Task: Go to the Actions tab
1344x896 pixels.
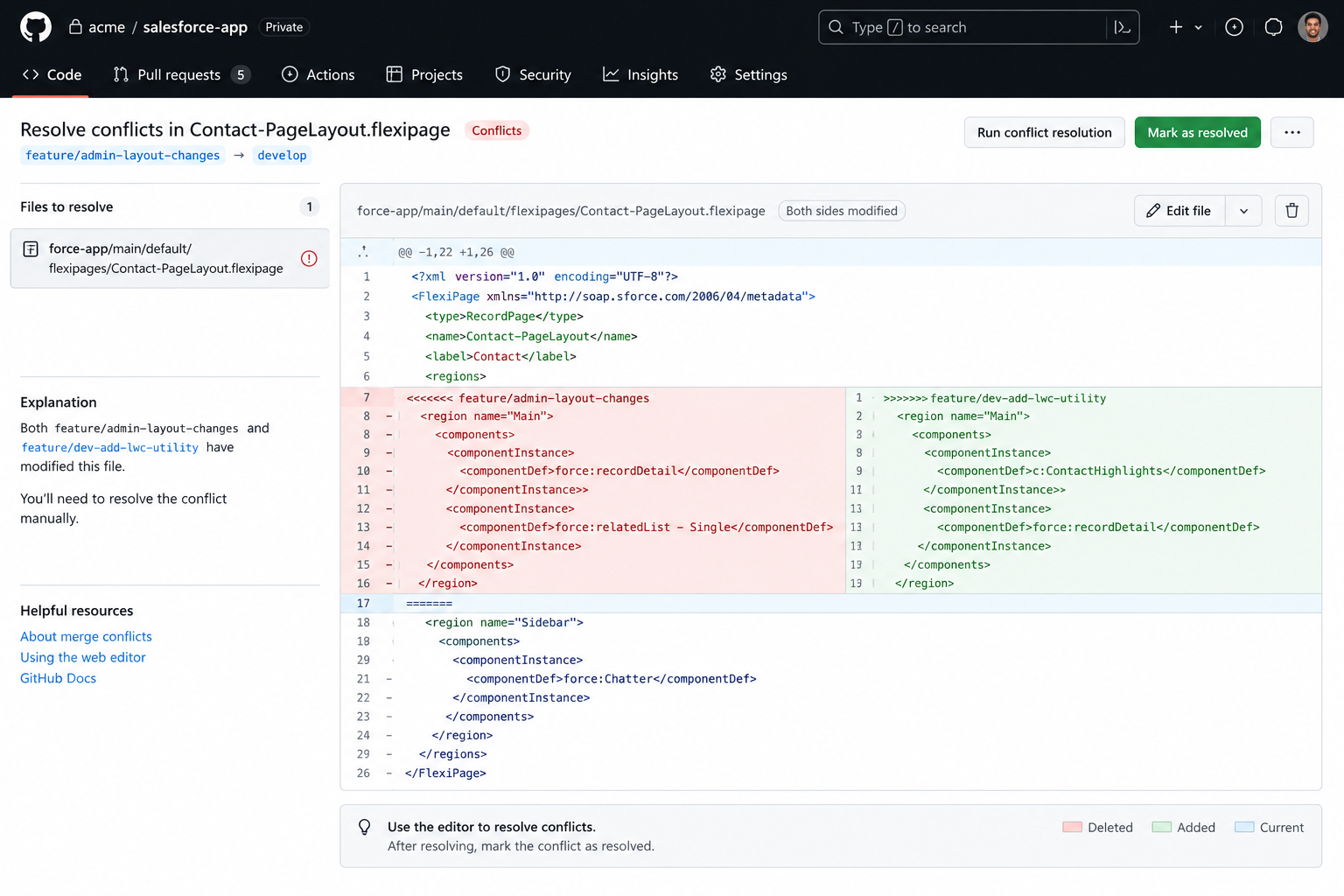Action: click(x=318, y=74)
